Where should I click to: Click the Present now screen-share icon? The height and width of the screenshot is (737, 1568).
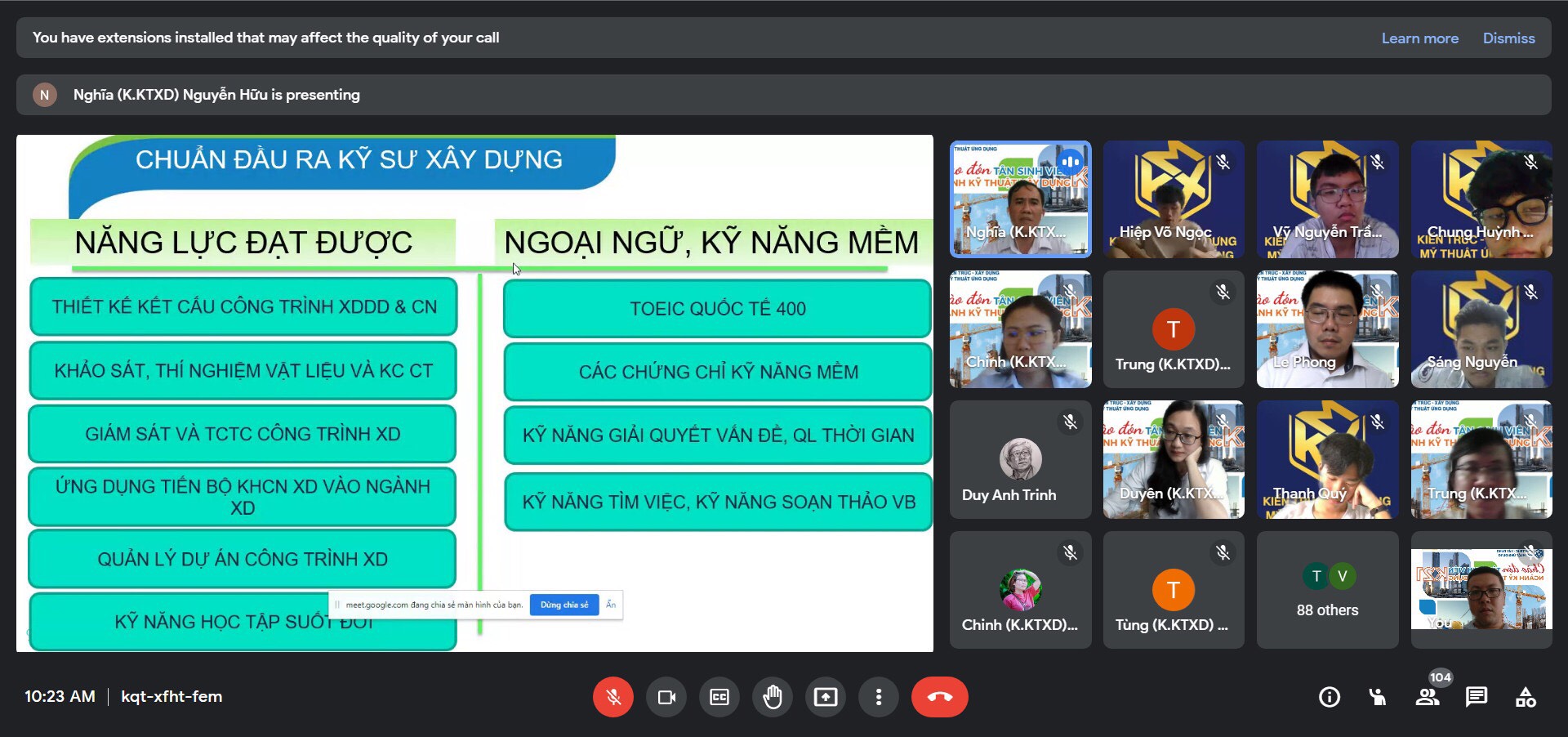click(x=826, y=697)
